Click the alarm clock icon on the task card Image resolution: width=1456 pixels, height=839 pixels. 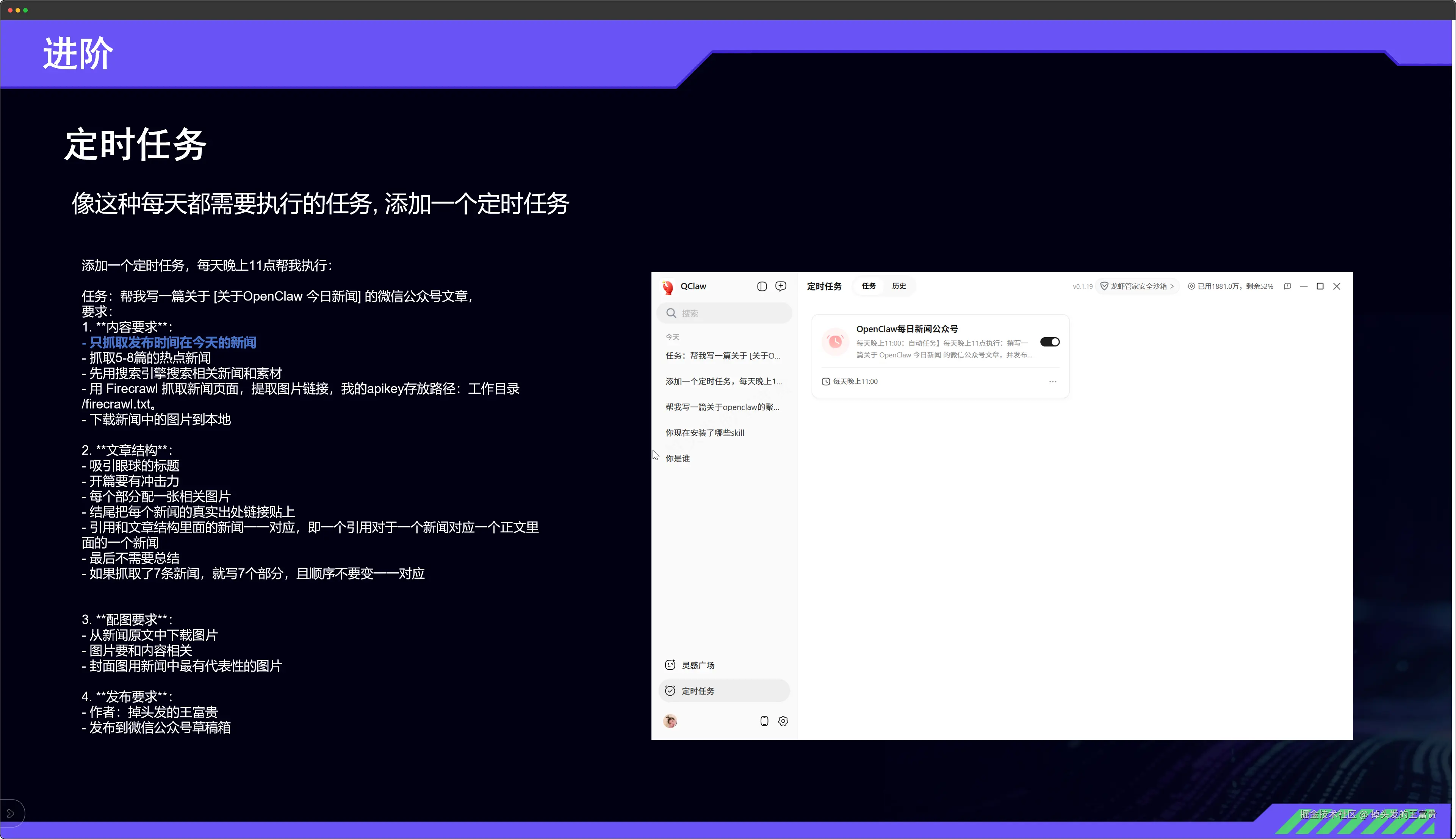pos(835,341)
